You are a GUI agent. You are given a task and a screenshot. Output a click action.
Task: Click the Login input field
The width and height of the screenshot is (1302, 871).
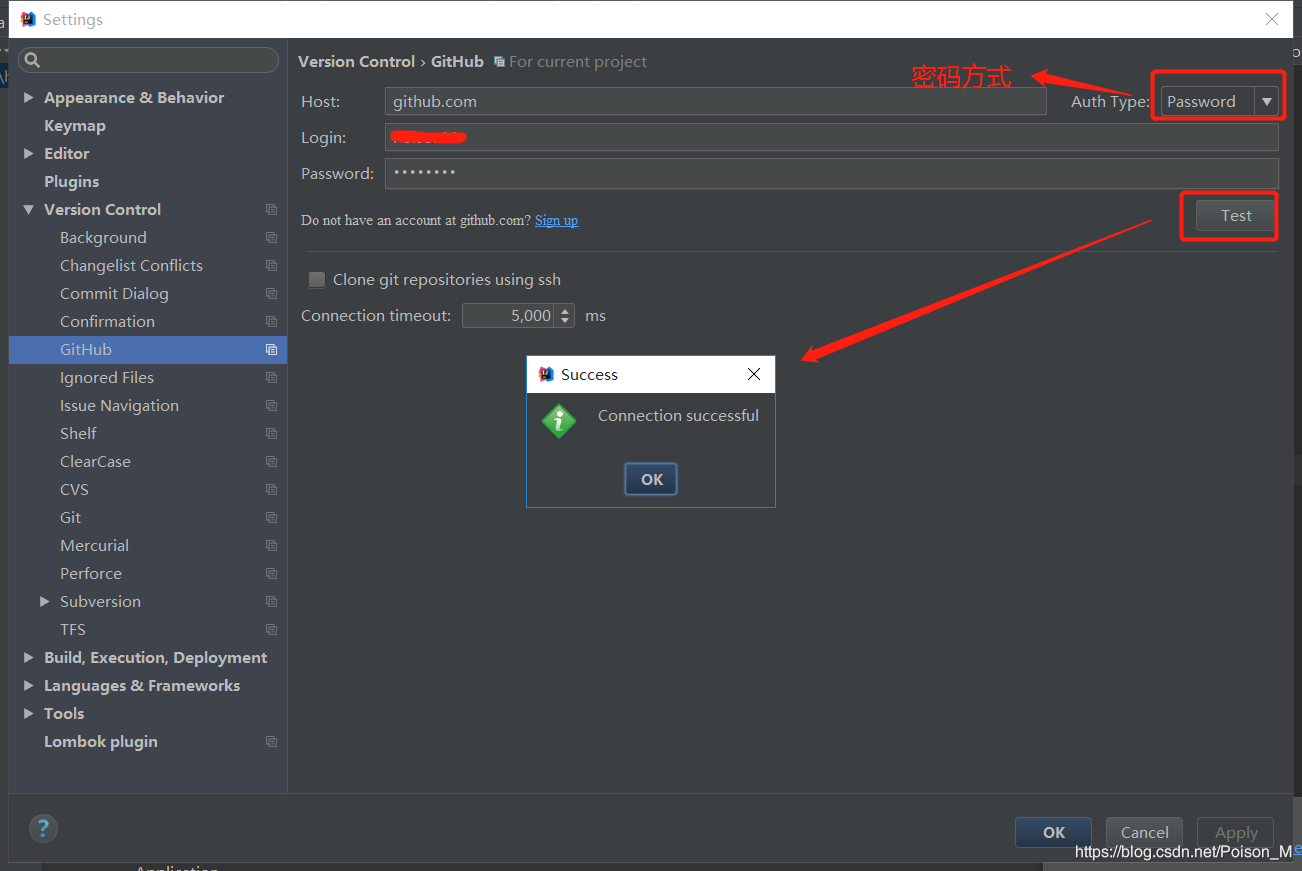click(831, 137)
